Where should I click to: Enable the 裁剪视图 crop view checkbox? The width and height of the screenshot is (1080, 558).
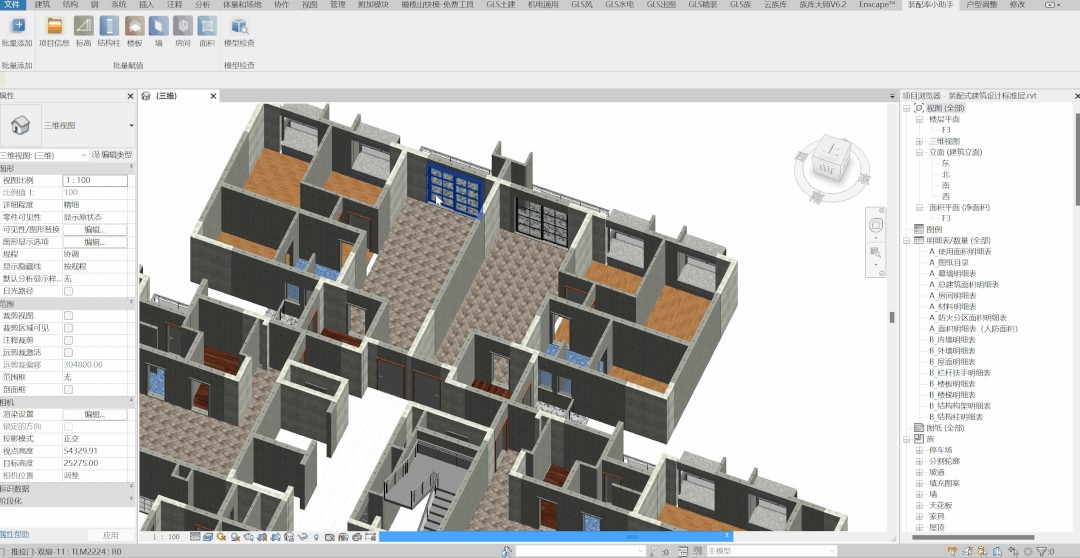pyautogui.click(x=68, y=315)
